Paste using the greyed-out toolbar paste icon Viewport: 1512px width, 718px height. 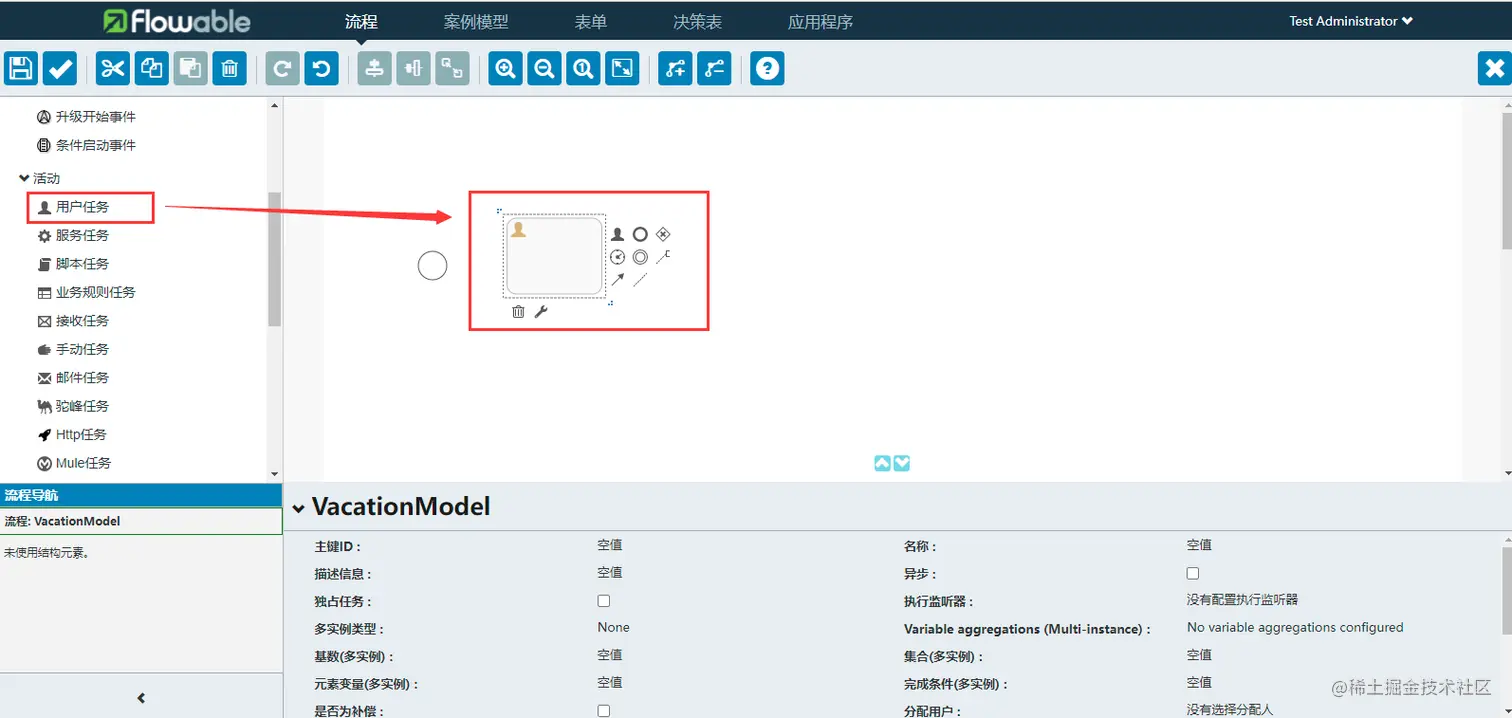[190, 68]
